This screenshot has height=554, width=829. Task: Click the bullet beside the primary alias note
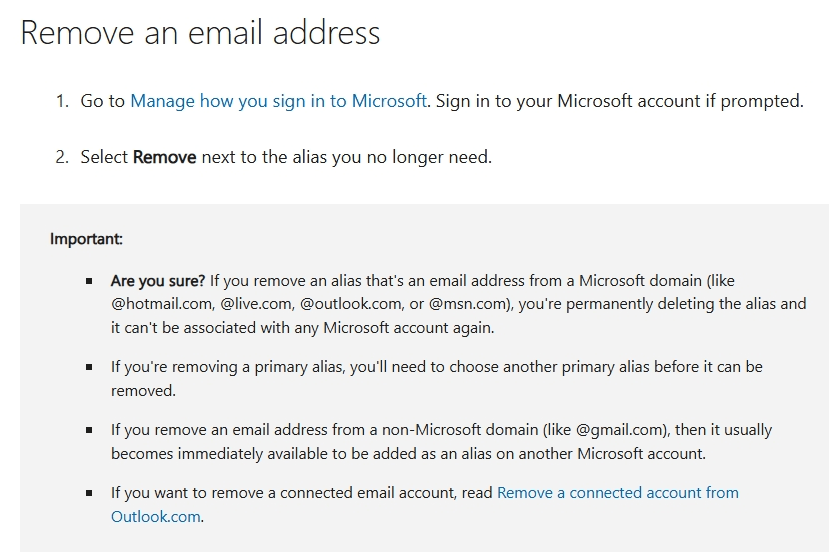point(90,368)
